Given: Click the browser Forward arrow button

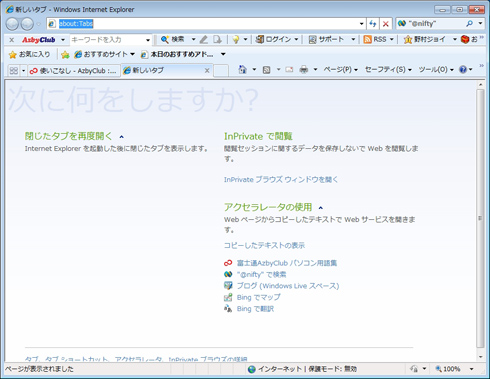Looking at the screenshot, I should pyautogui.click(x=27, y=24).
